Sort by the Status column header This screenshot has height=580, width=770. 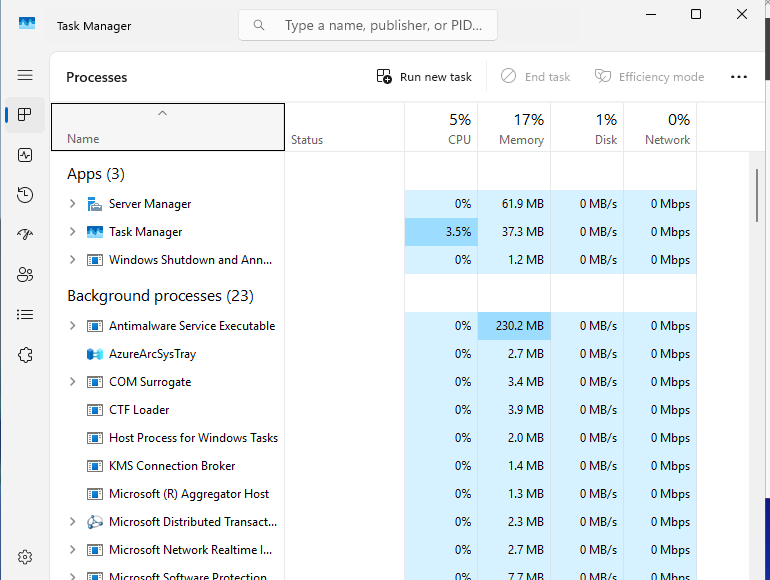coord(345,127)
